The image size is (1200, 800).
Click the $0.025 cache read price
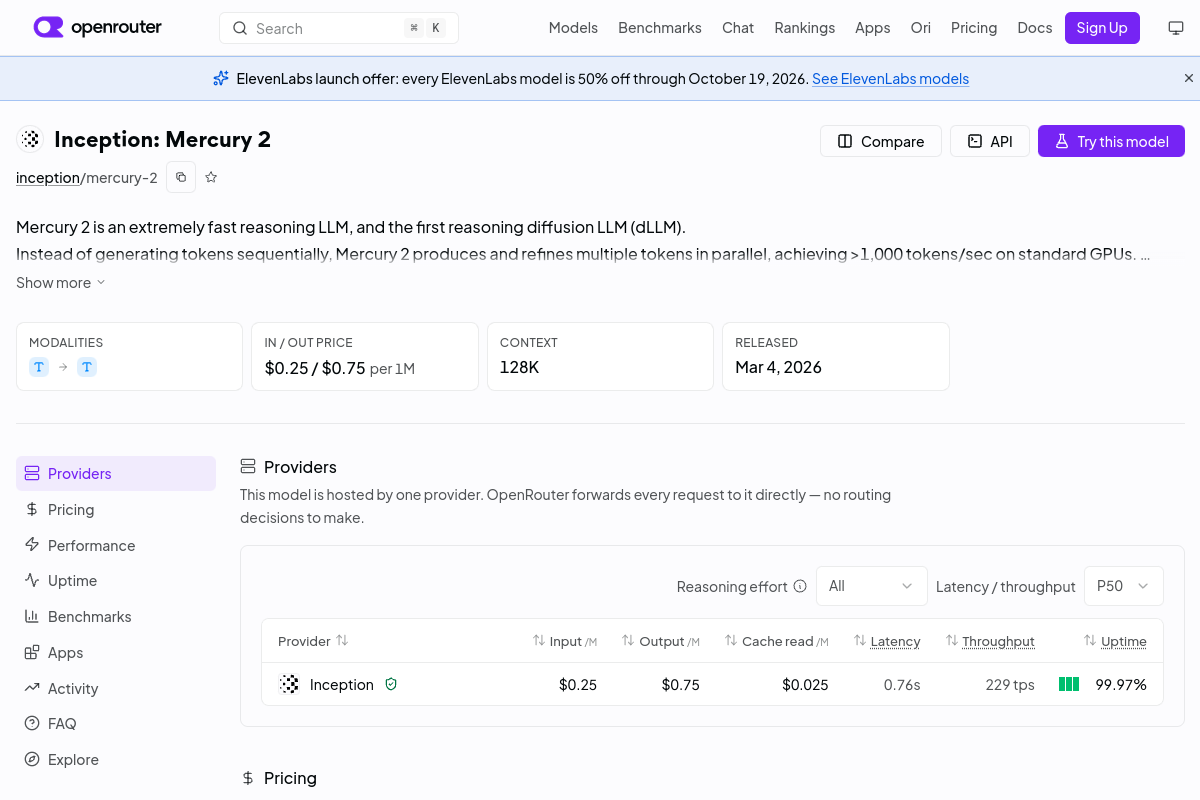[x=805, y=684]
